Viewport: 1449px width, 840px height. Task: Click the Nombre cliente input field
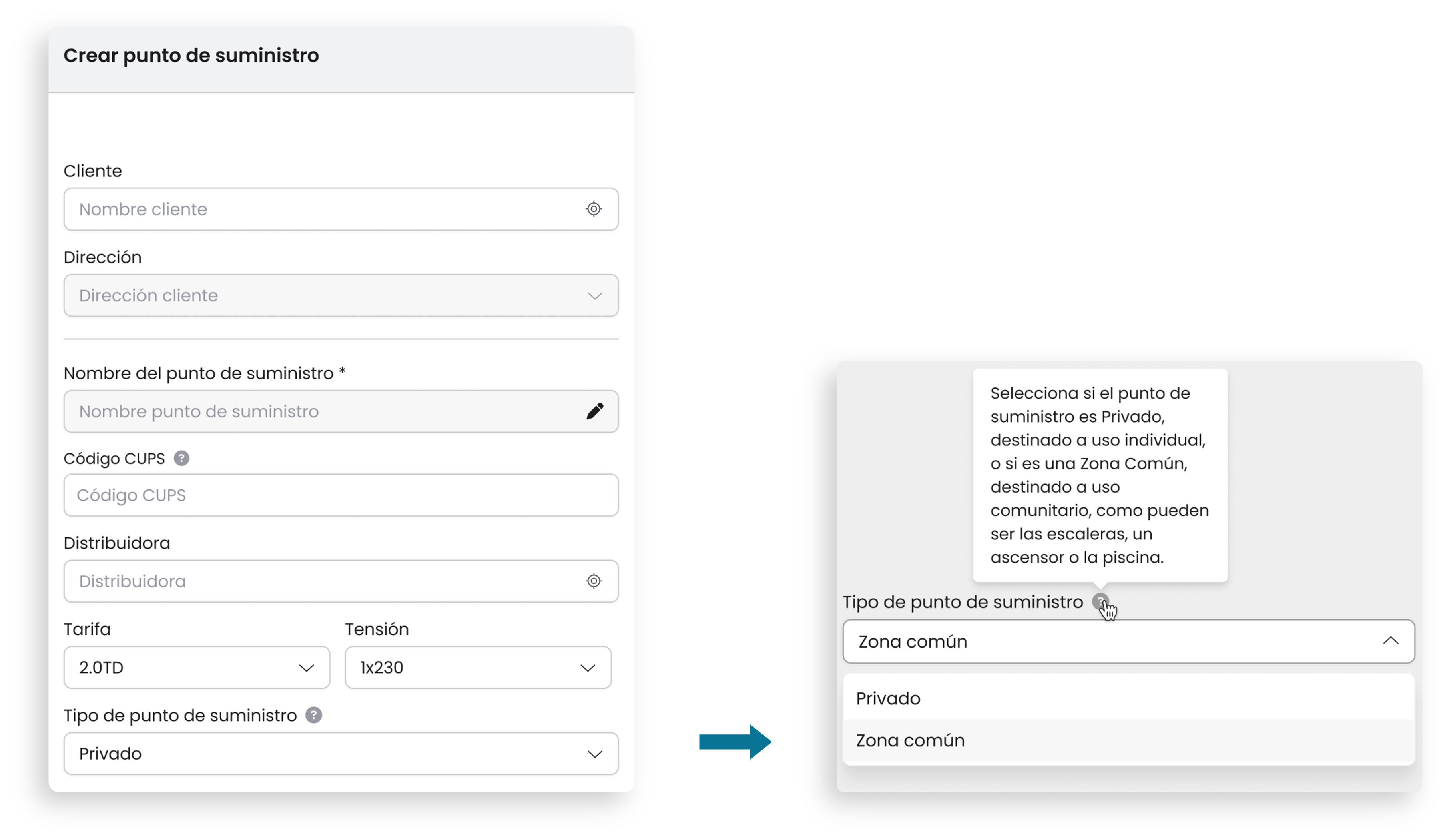341,209
